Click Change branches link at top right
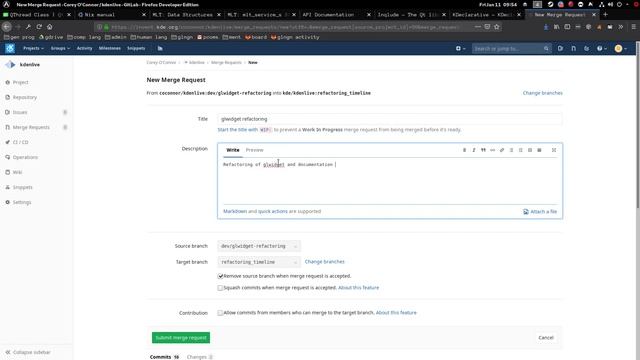The height and width of the screenshot is (360, 640). 542,93
